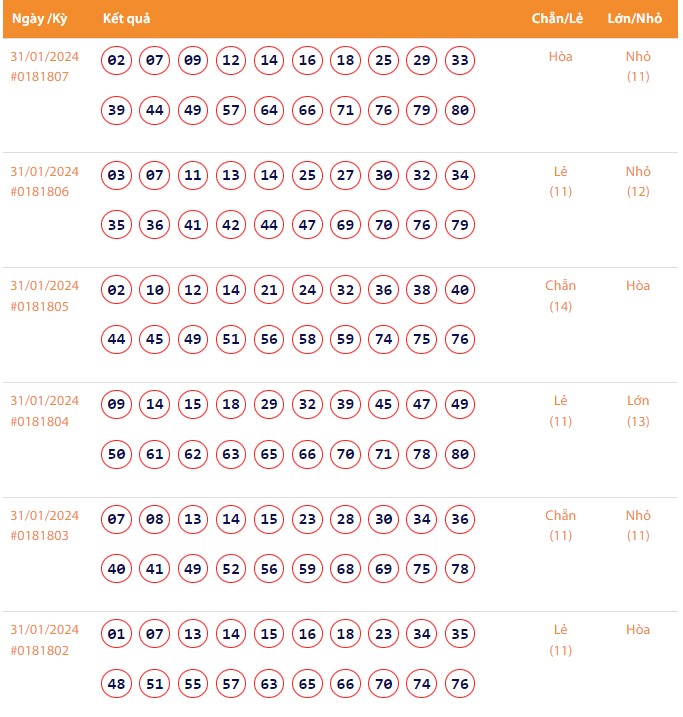
Task: Open draw #0181806 link
Action: pyautogui.click(x=40, y=191)
